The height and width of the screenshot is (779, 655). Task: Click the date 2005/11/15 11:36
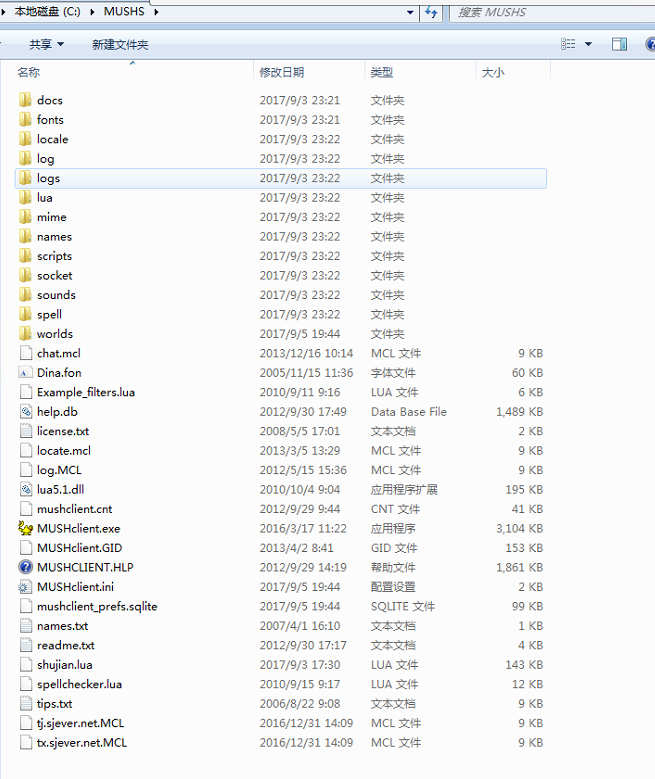click(306, 373)
